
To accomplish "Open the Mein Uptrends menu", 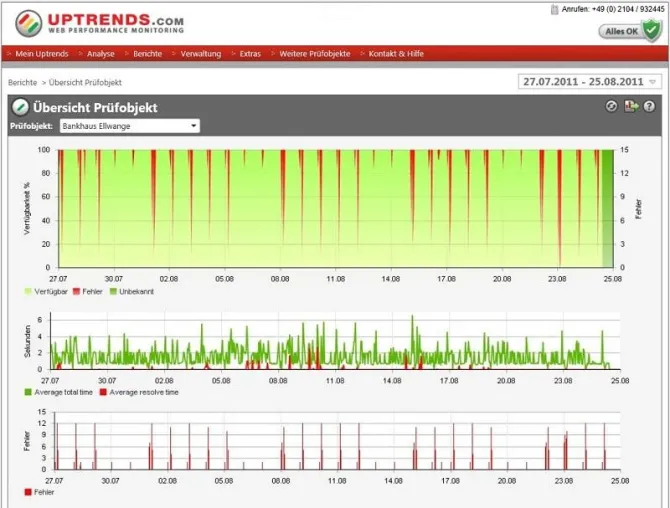I will click(x=42, y=54).
